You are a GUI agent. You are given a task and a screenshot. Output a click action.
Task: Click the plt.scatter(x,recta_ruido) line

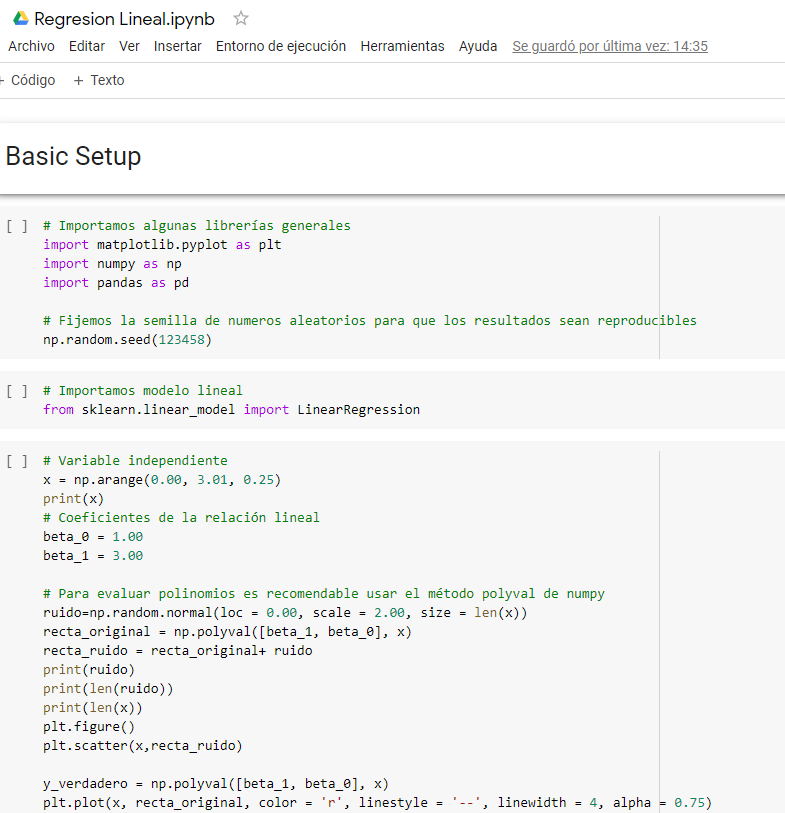[143, 746]
